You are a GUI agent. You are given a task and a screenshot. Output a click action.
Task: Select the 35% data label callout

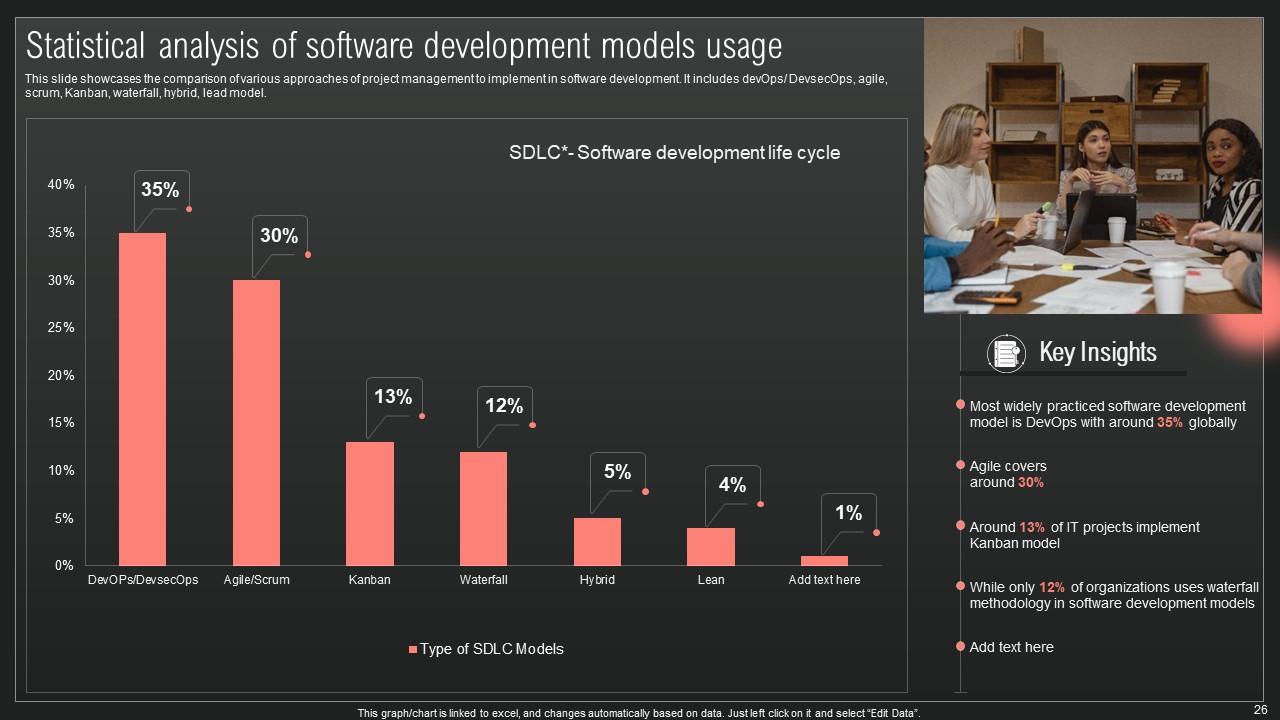(160, 190)
